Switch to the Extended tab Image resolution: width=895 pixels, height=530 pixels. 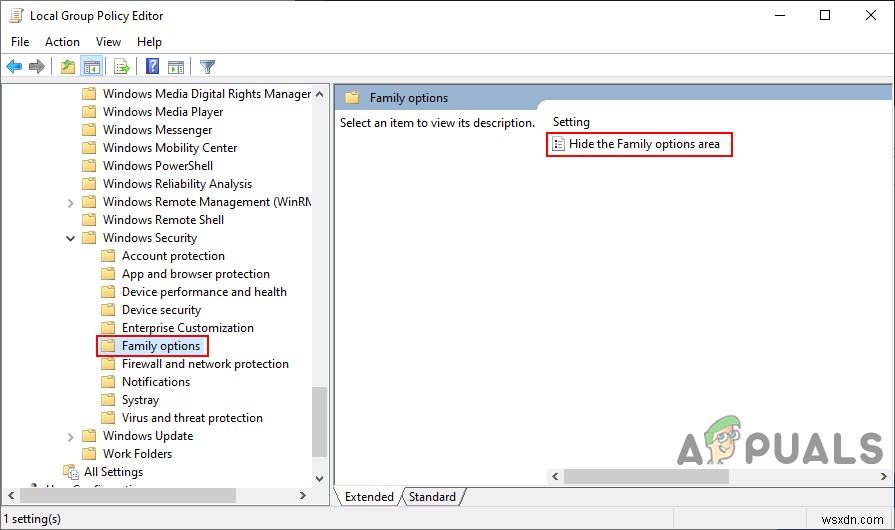point(369,497)
